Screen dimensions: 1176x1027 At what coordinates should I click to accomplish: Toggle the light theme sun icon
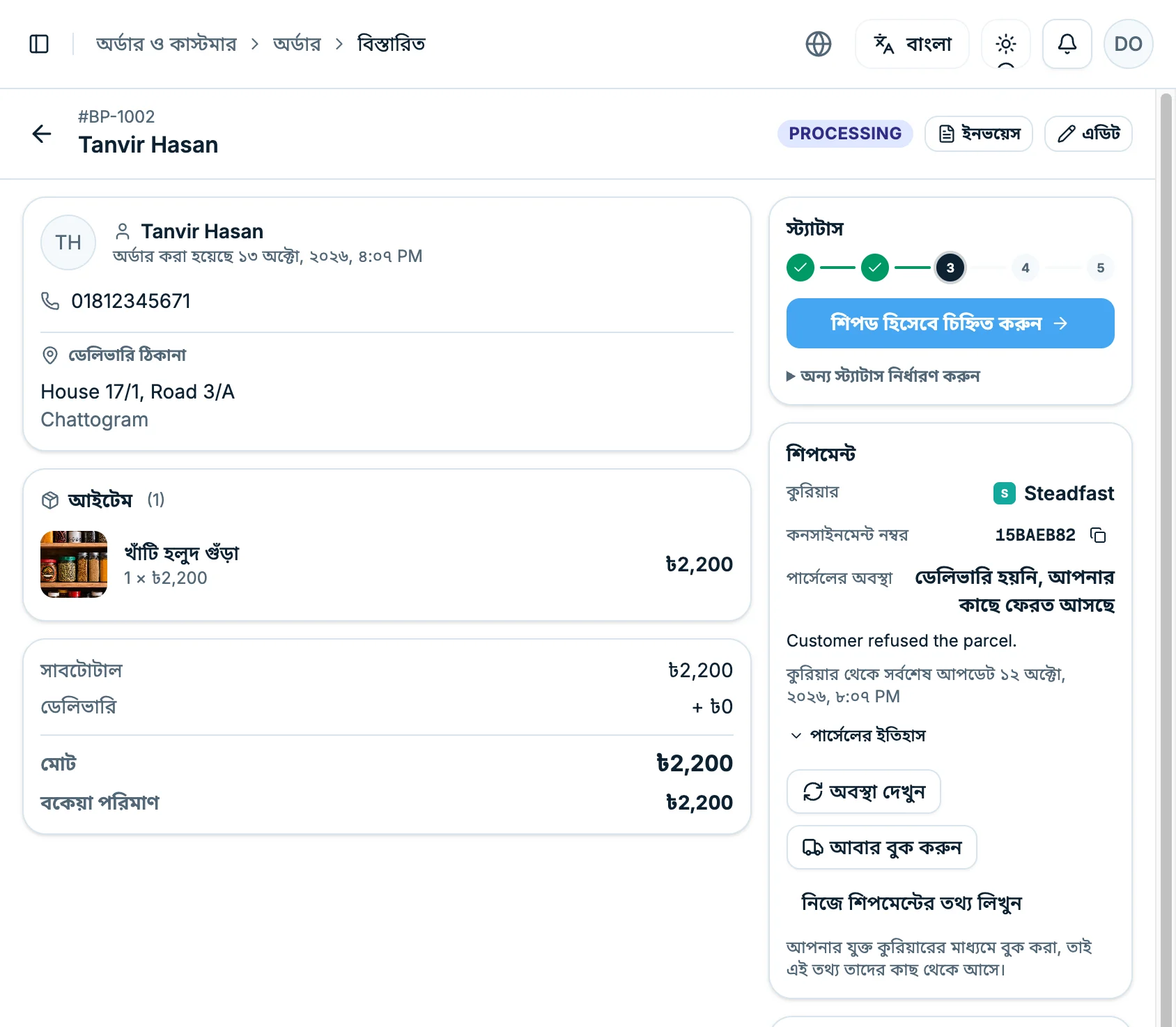click(1006, 44)
